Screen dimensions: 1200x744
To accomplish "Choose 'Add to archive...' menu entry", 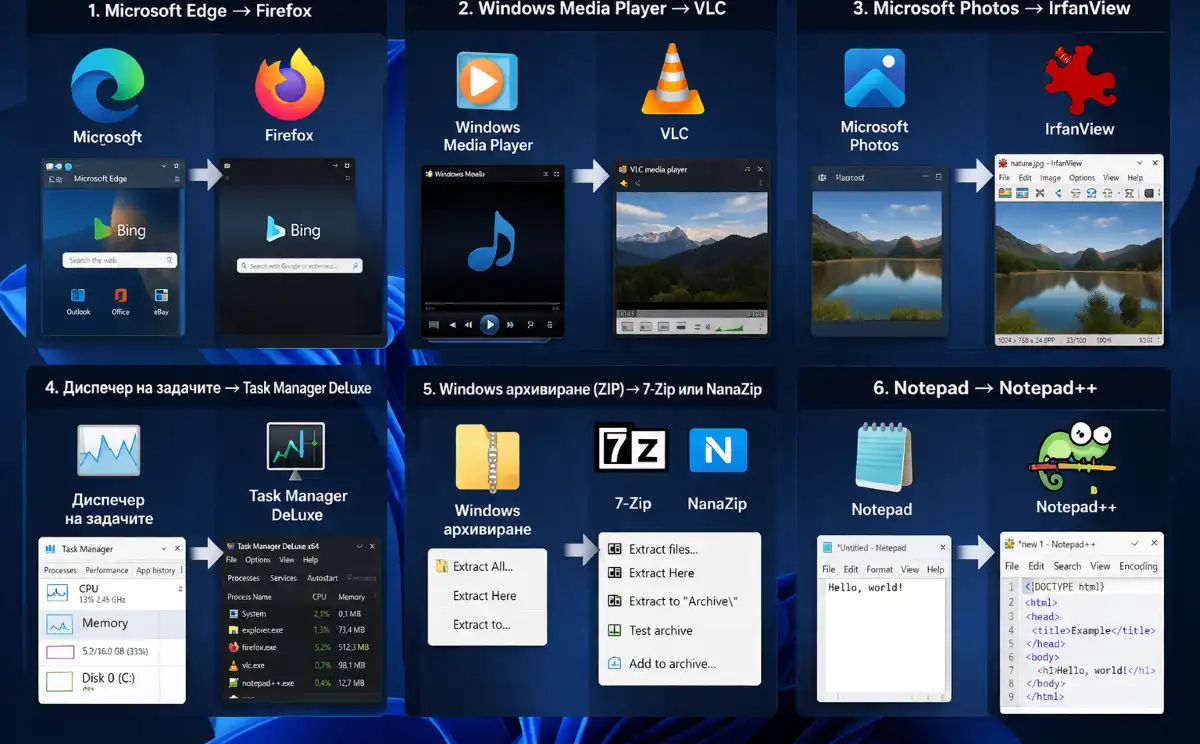I will pyautogui.click(x=680, y=664).
